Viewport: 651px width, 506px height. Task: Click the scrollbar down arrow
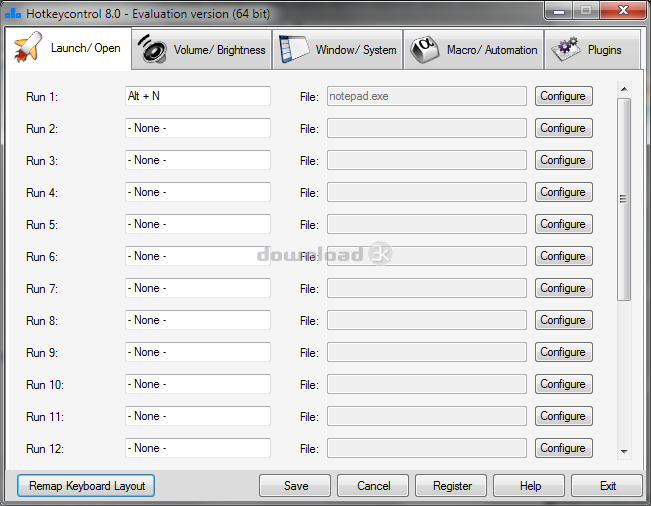point(624,452)
